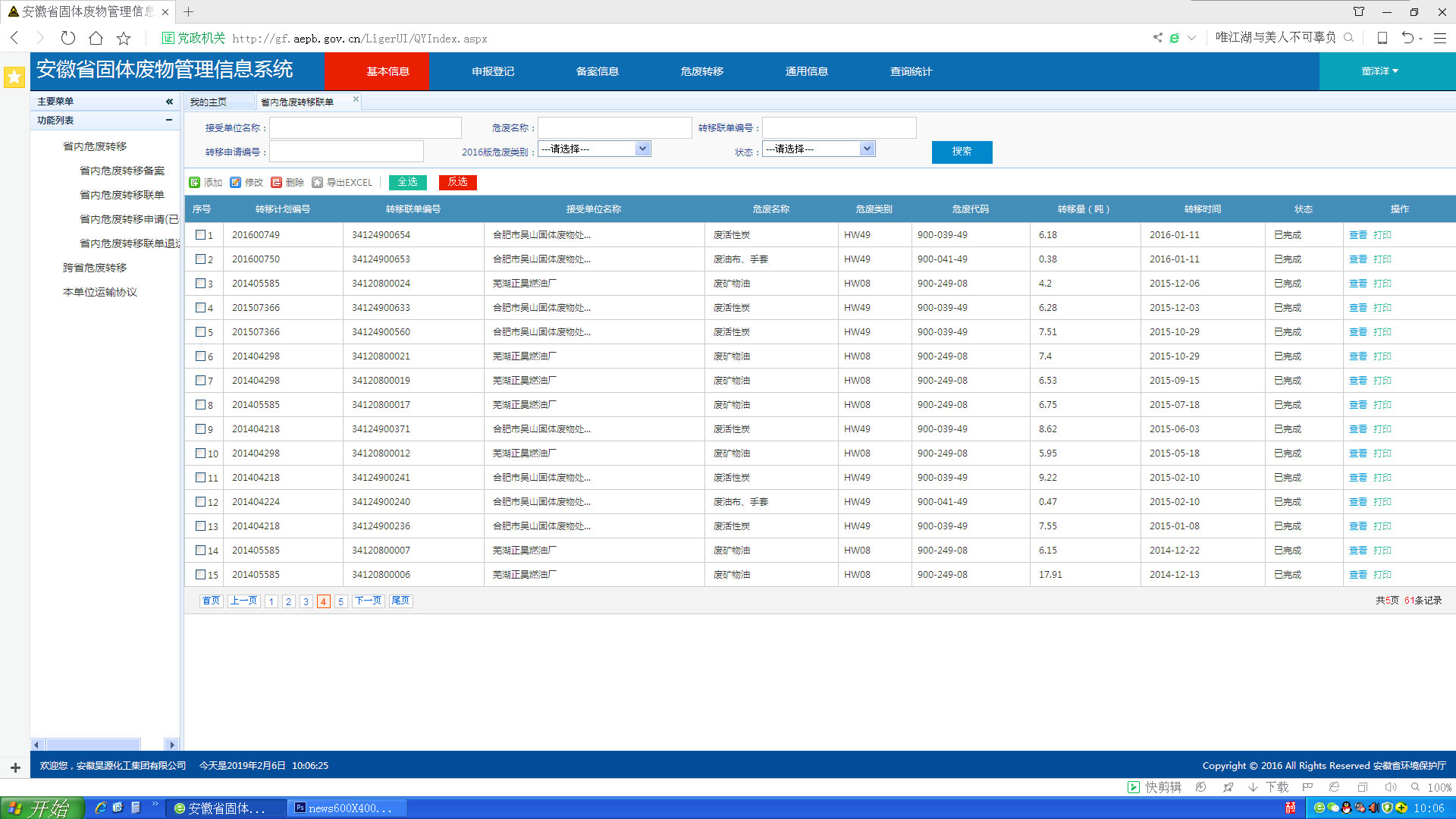Screen dimensions: 1456x819
Task: Click the 接受单位名称 input field
Action: [x=366, y=128]
